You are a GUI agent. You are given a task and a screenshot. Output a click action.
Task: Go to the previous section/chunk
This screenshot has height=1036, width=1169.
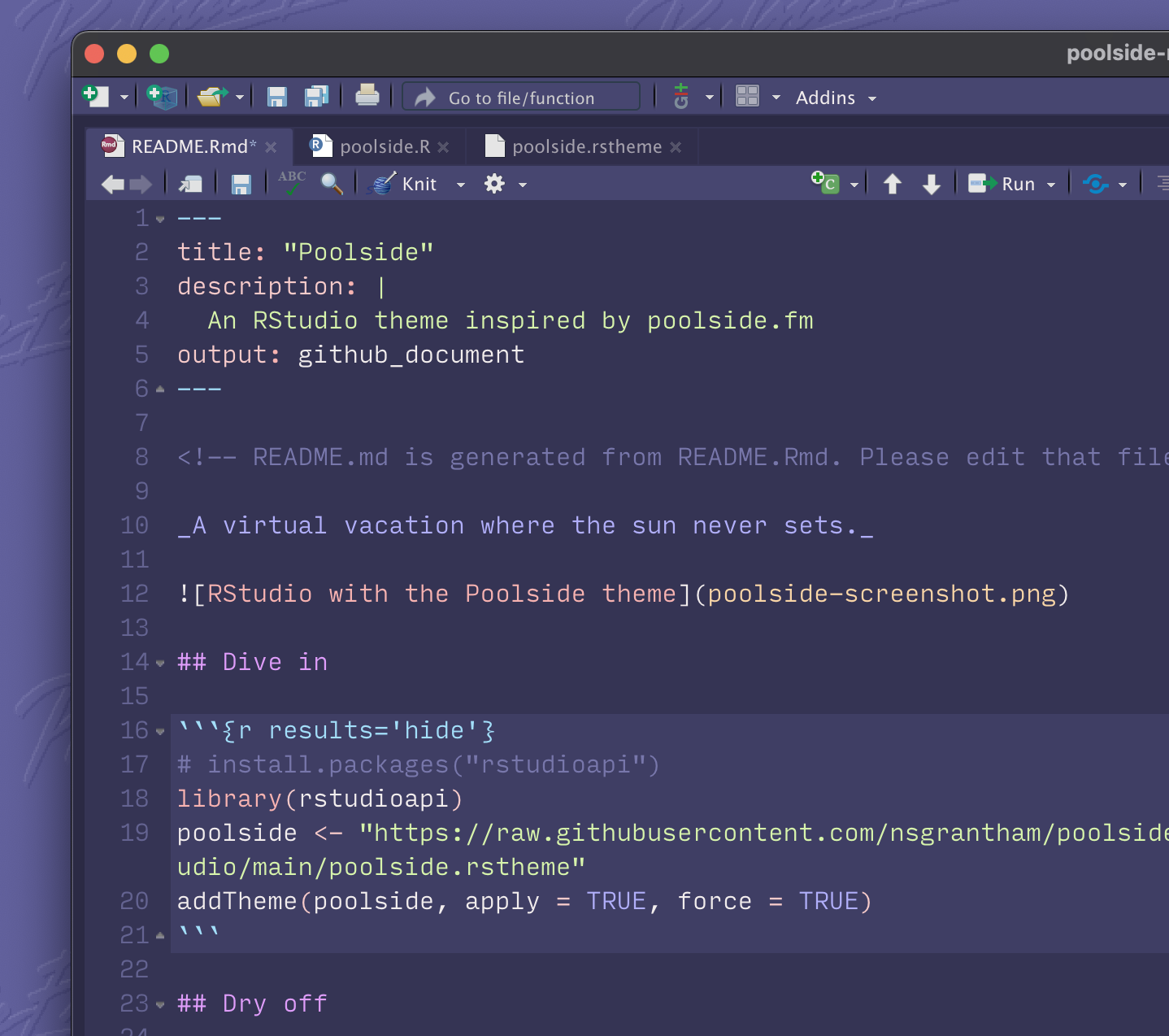point(893,184)
